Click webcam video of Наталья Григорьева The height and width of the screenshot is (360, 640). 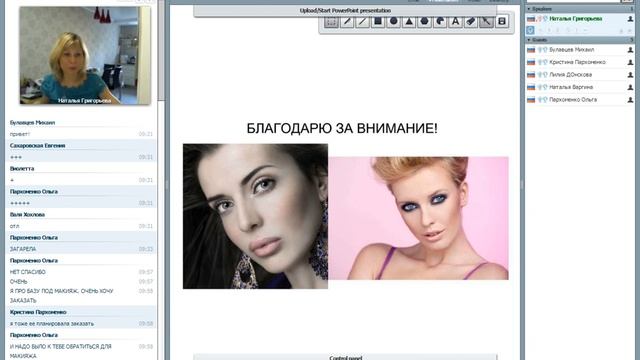click(85, 56)
